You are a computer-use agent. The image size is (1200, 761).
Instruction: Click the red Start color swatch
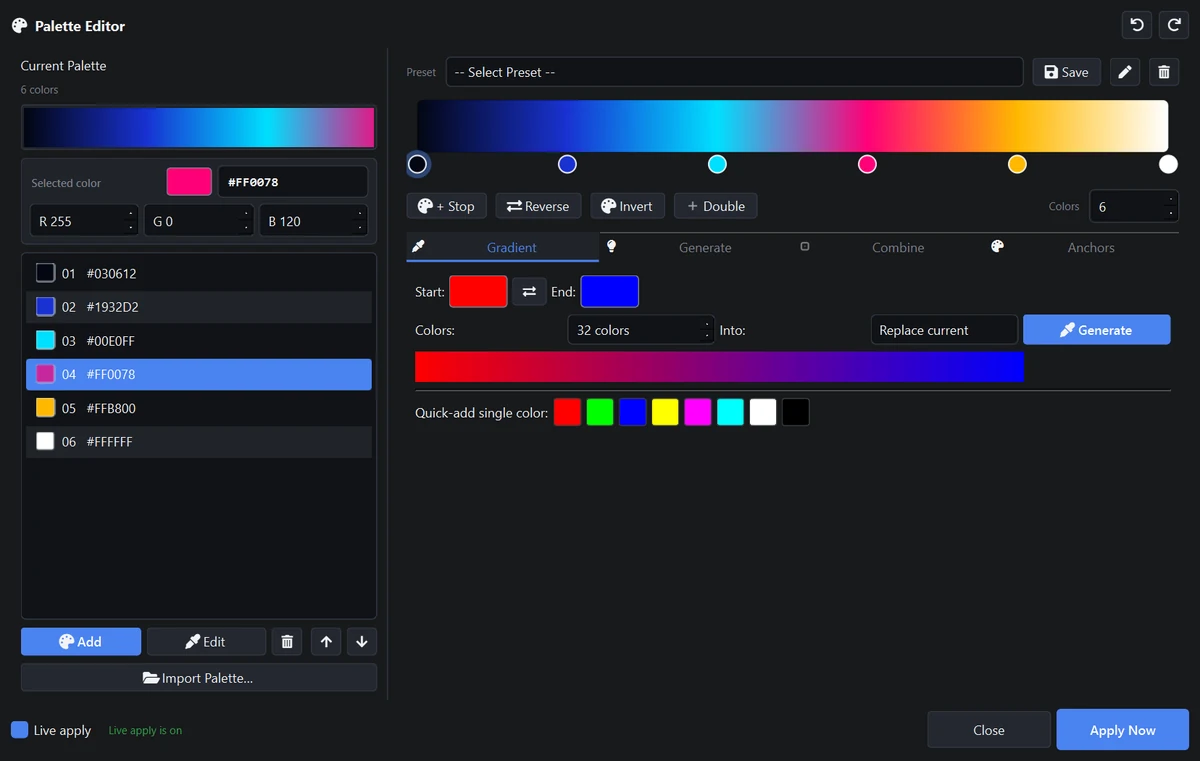tap(478, 292)
